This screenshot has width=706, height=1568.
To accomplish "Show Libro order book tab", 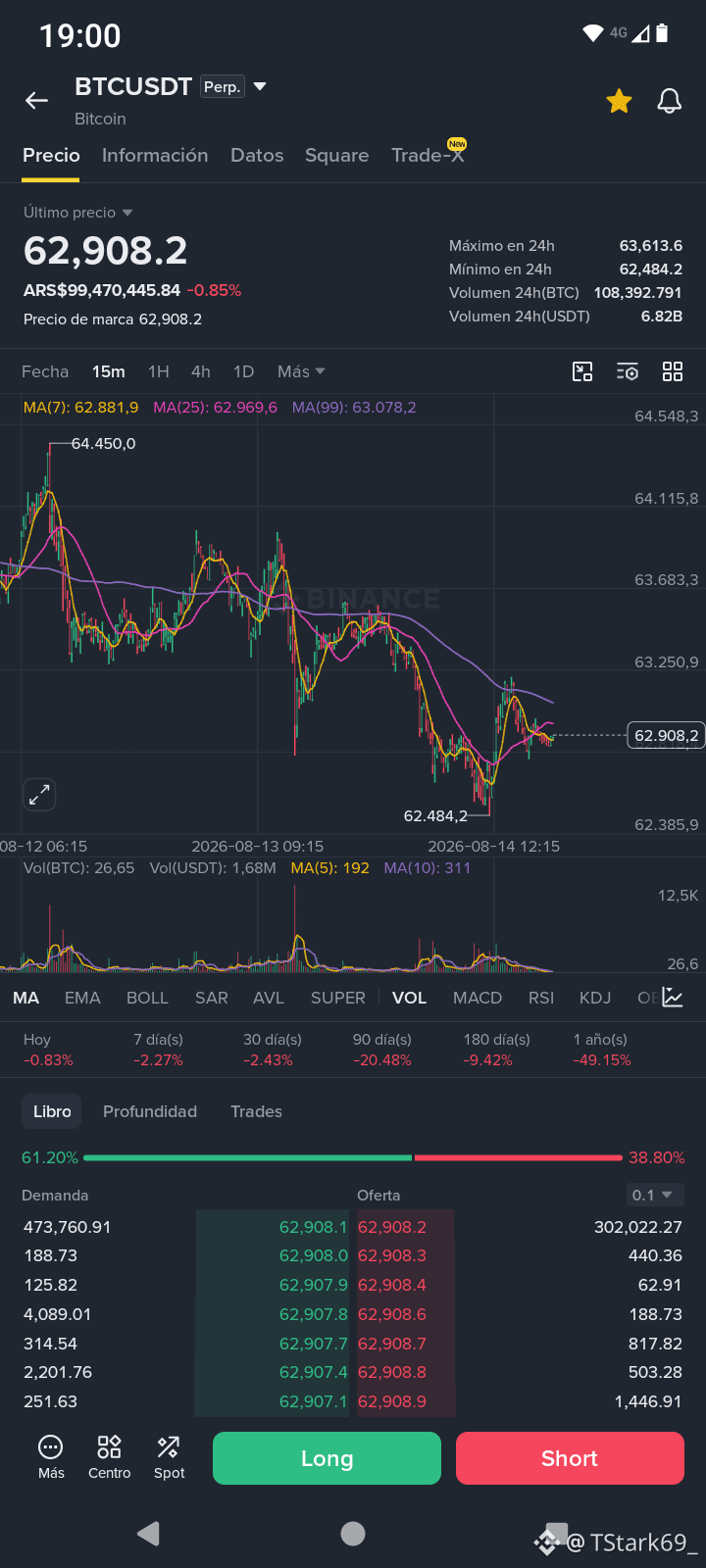I will [x=52, y=1111].
